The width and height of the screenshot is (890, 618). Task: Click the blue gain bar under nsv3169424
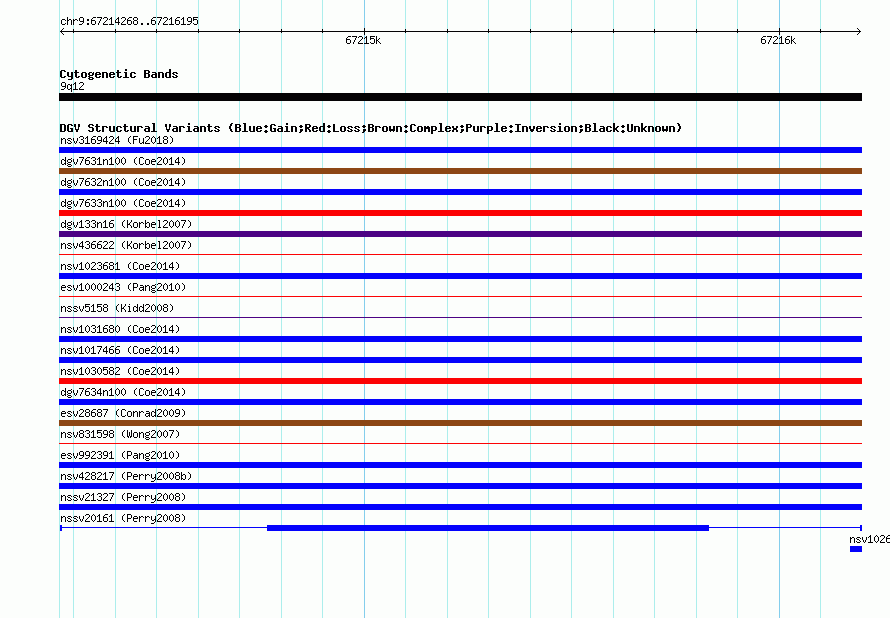(460, 150)
